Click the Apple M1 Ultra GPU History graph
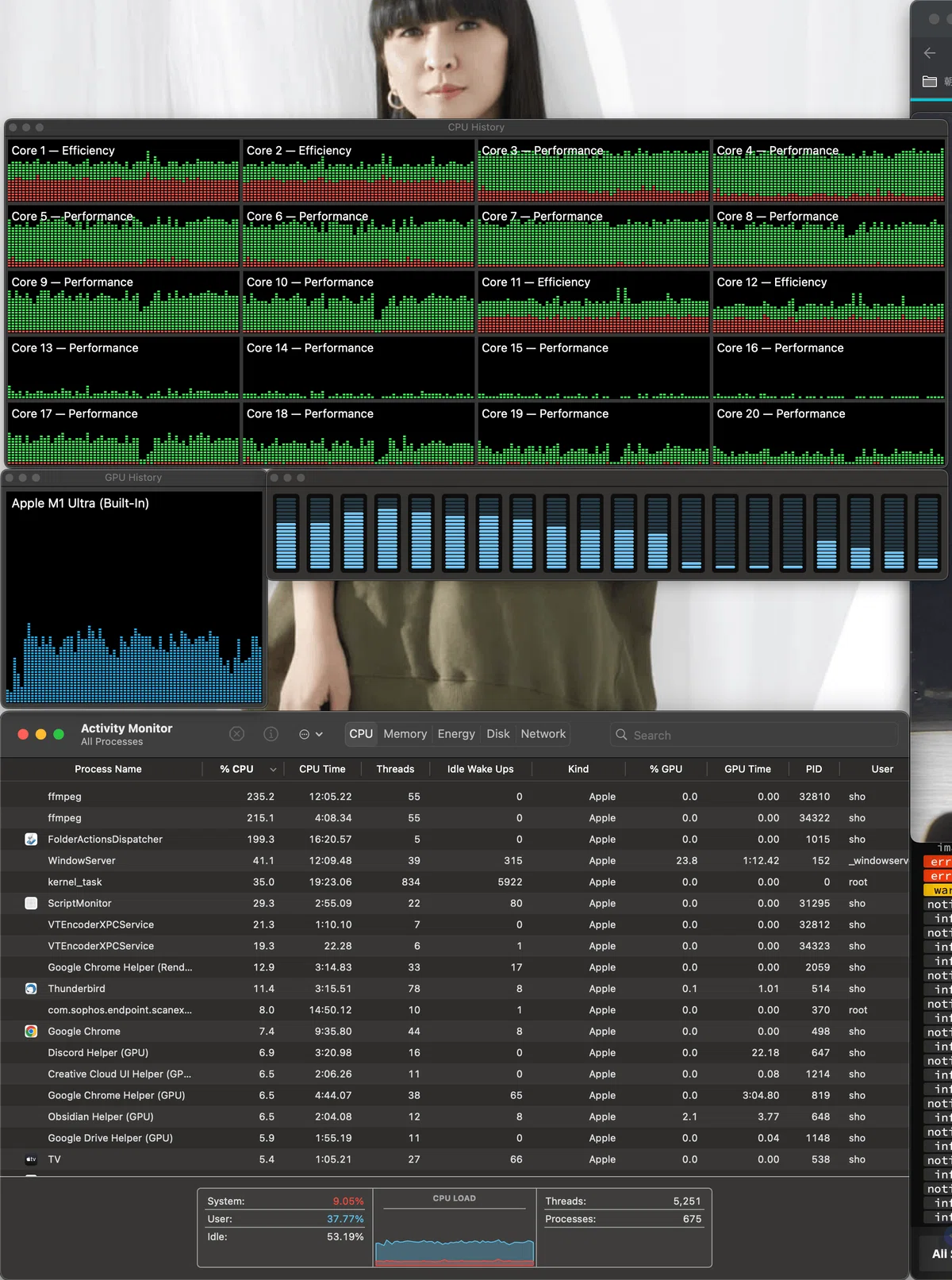The image size is (952, 1280). click(x=135, y=598)
